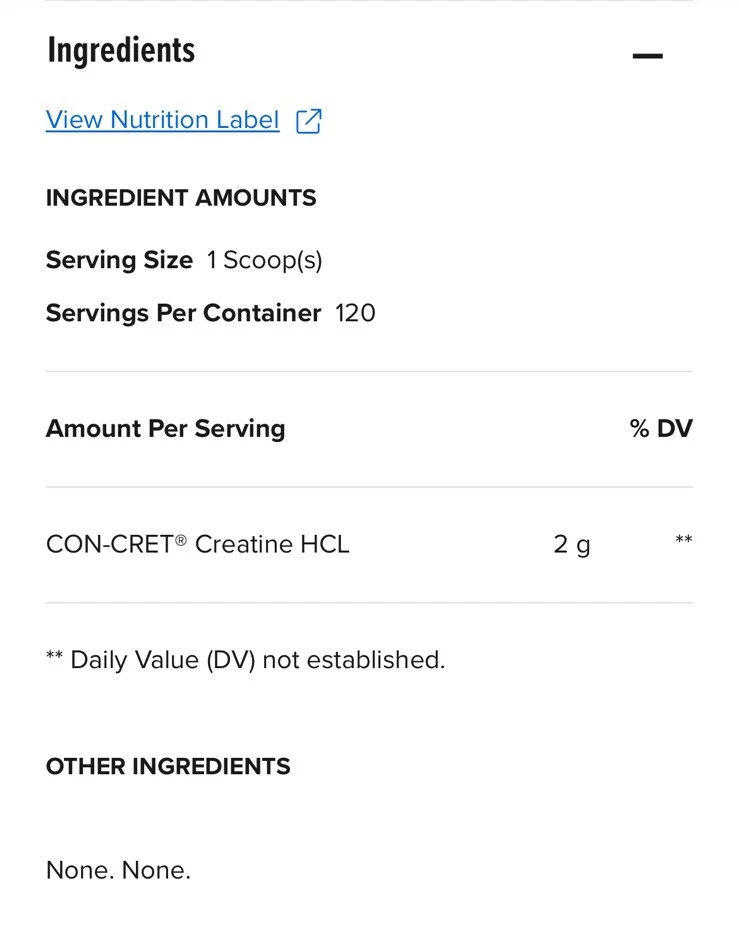Click the Amount Per Serving column header
Viewport: 739px width, 950px height.
[165, 429]
